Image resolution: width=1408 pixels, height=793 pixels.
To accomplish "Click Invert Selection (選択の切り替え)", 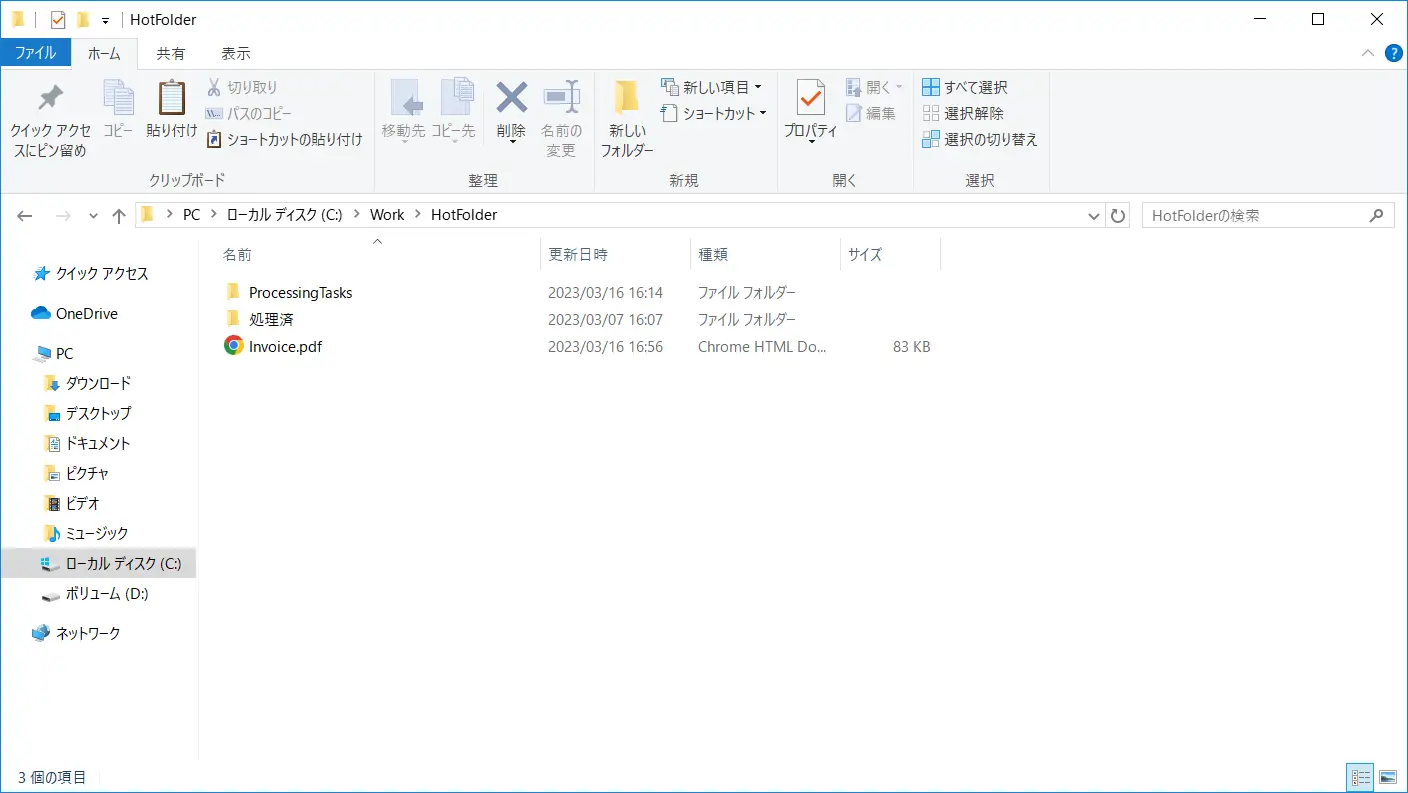I will tap(980, 139).
